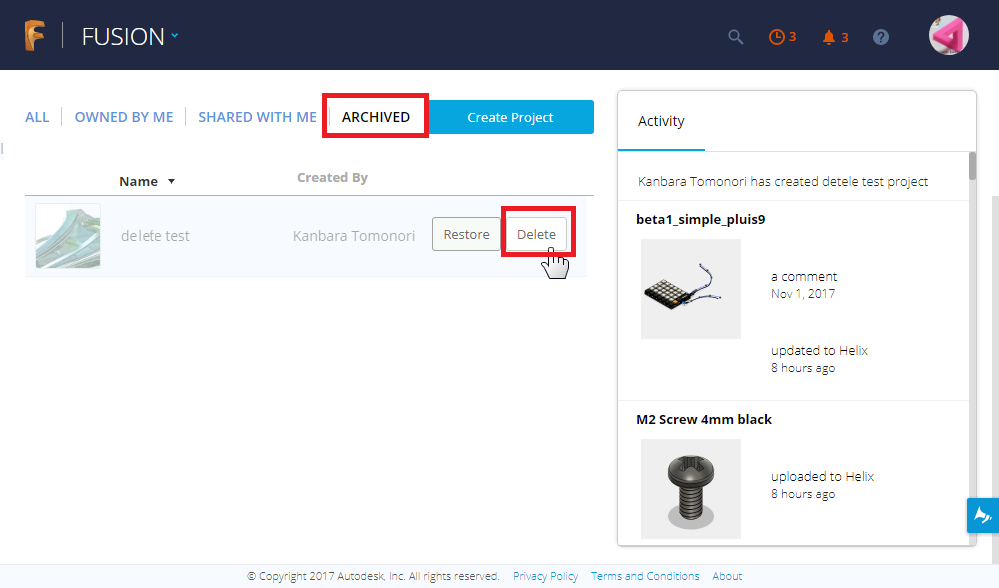This screenshot has width=999, height=588.
Task: Open the job status clock icon
Action: tap(776, 37)
